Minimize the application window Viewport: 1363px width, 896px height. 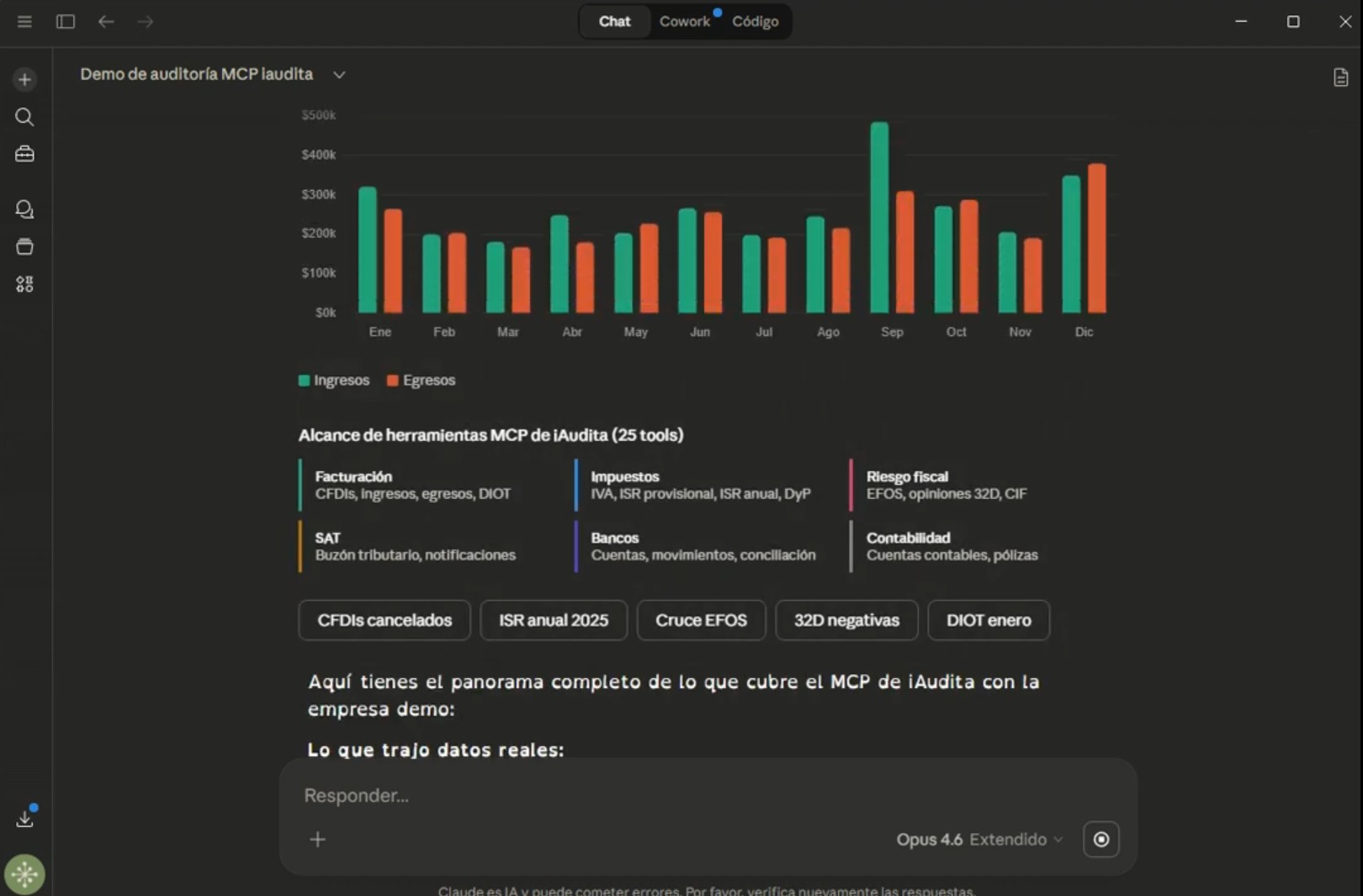(x=1241, y=22)
